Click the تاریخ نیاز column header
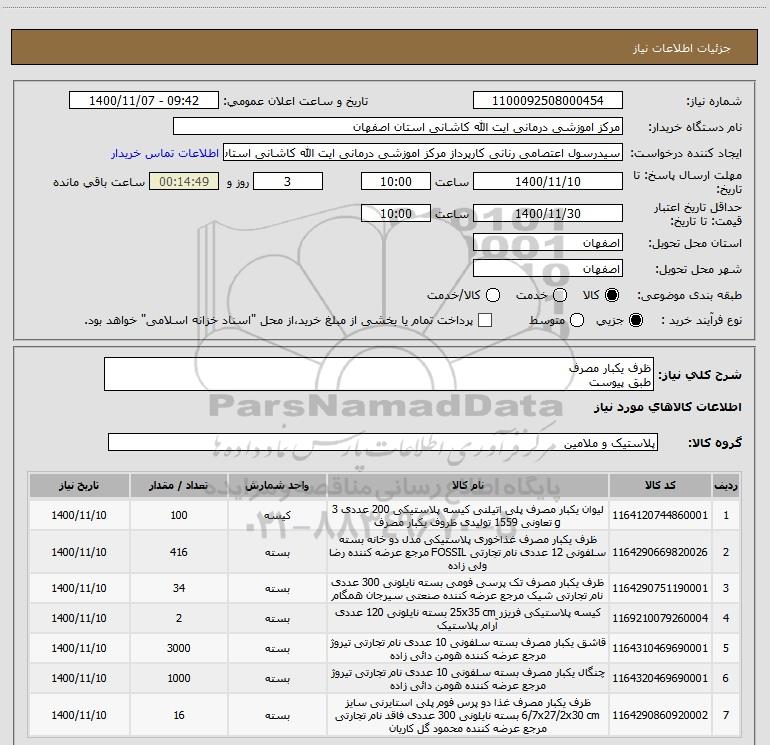 (79, 485)
